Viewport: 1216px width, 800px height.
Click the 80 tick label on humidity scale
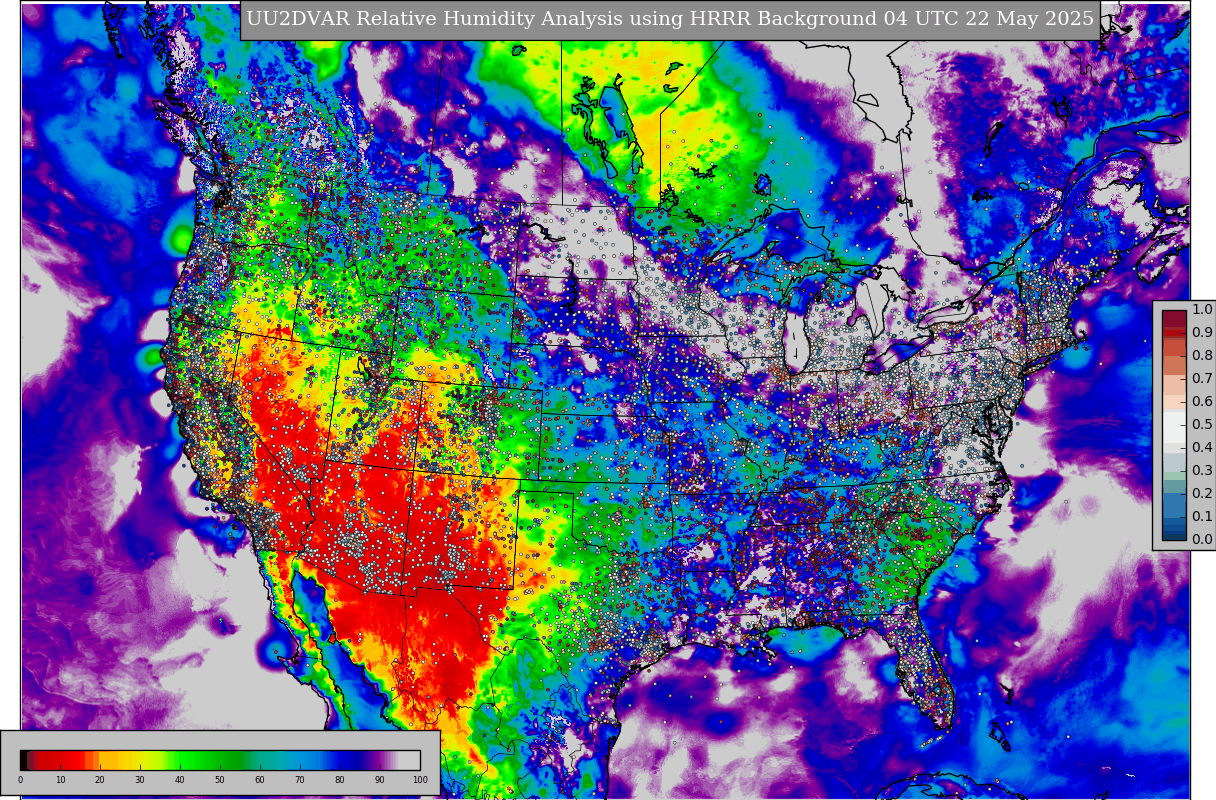340,780
